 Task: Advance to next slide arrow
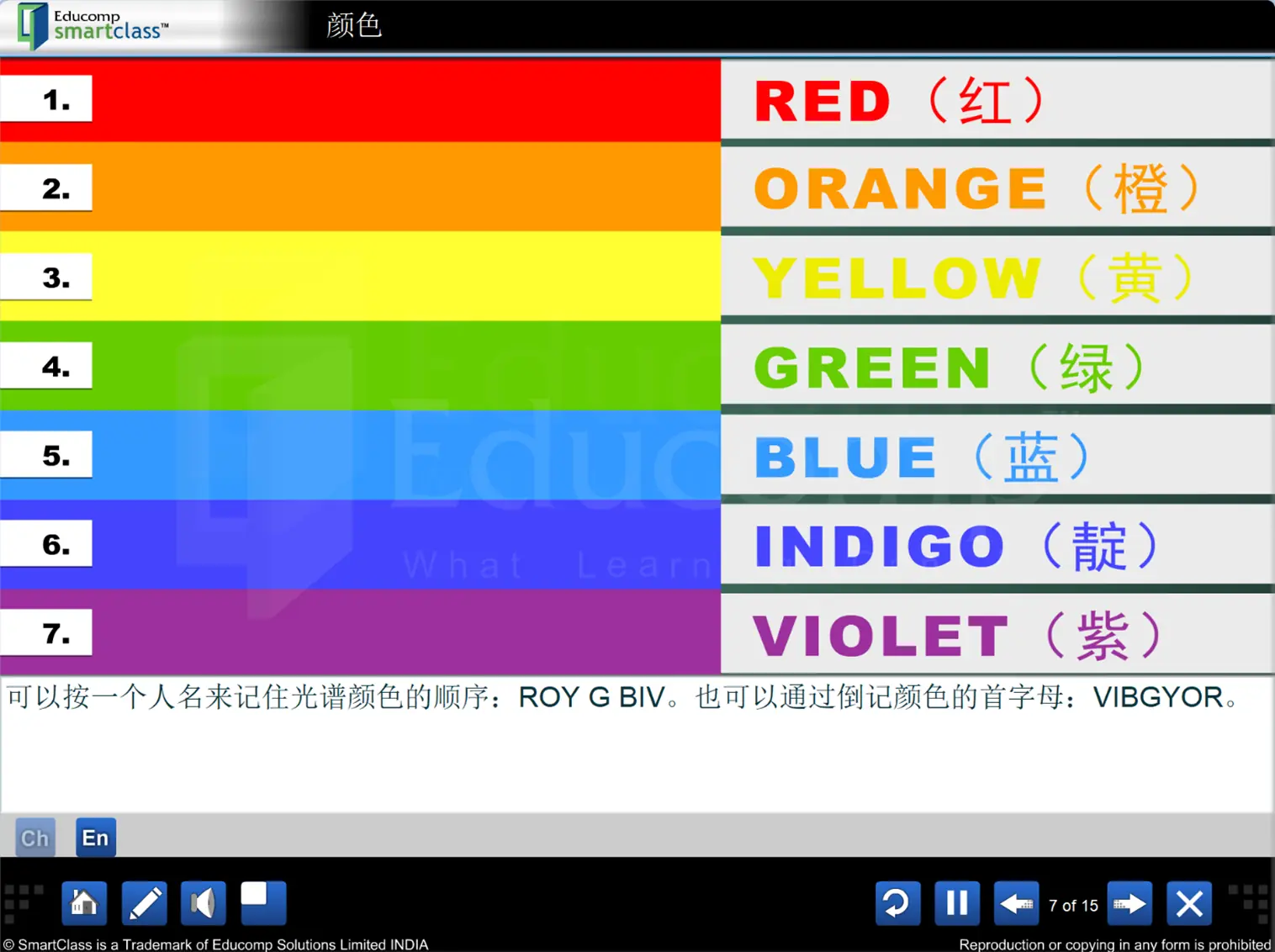pos(1130,903)
